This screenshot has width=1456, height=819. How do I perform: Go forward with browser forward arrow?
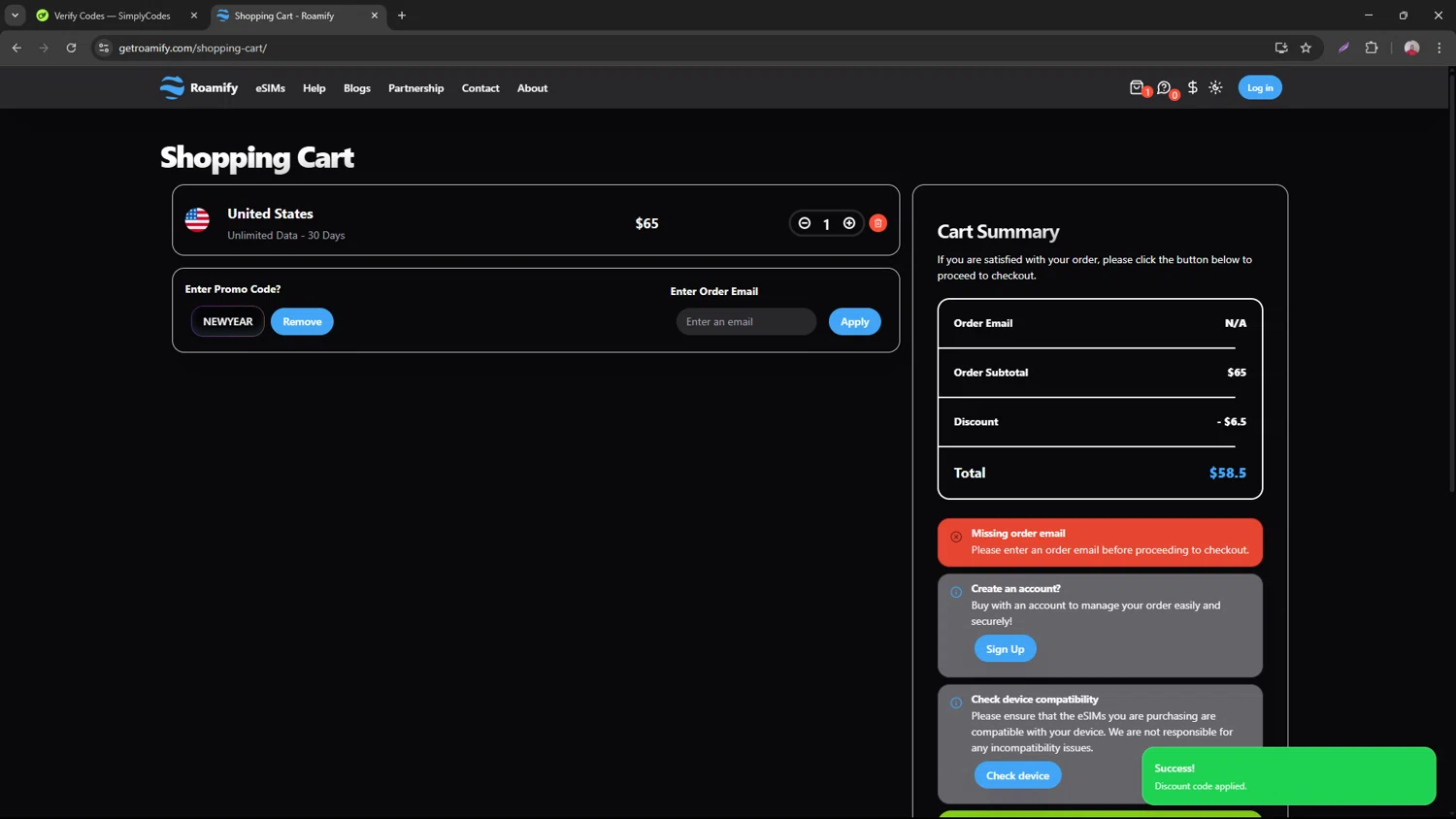click(44, 48)
